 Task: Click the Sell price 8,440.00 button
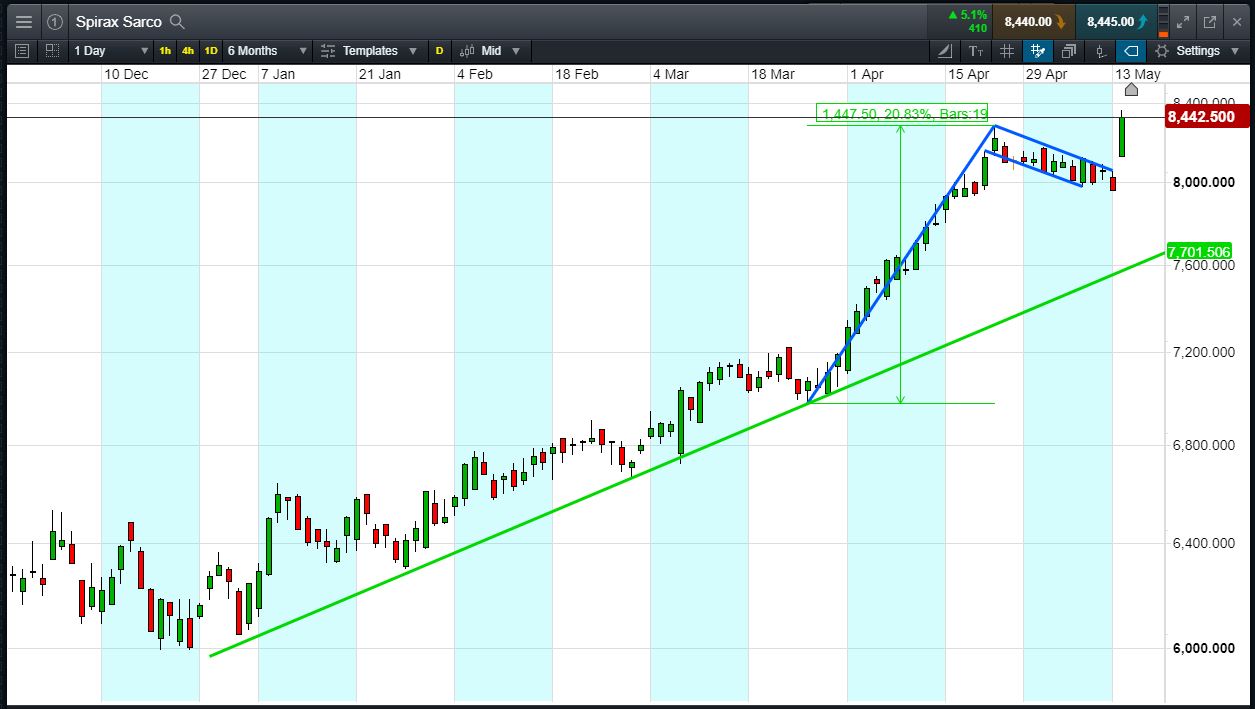point(1033,21)
